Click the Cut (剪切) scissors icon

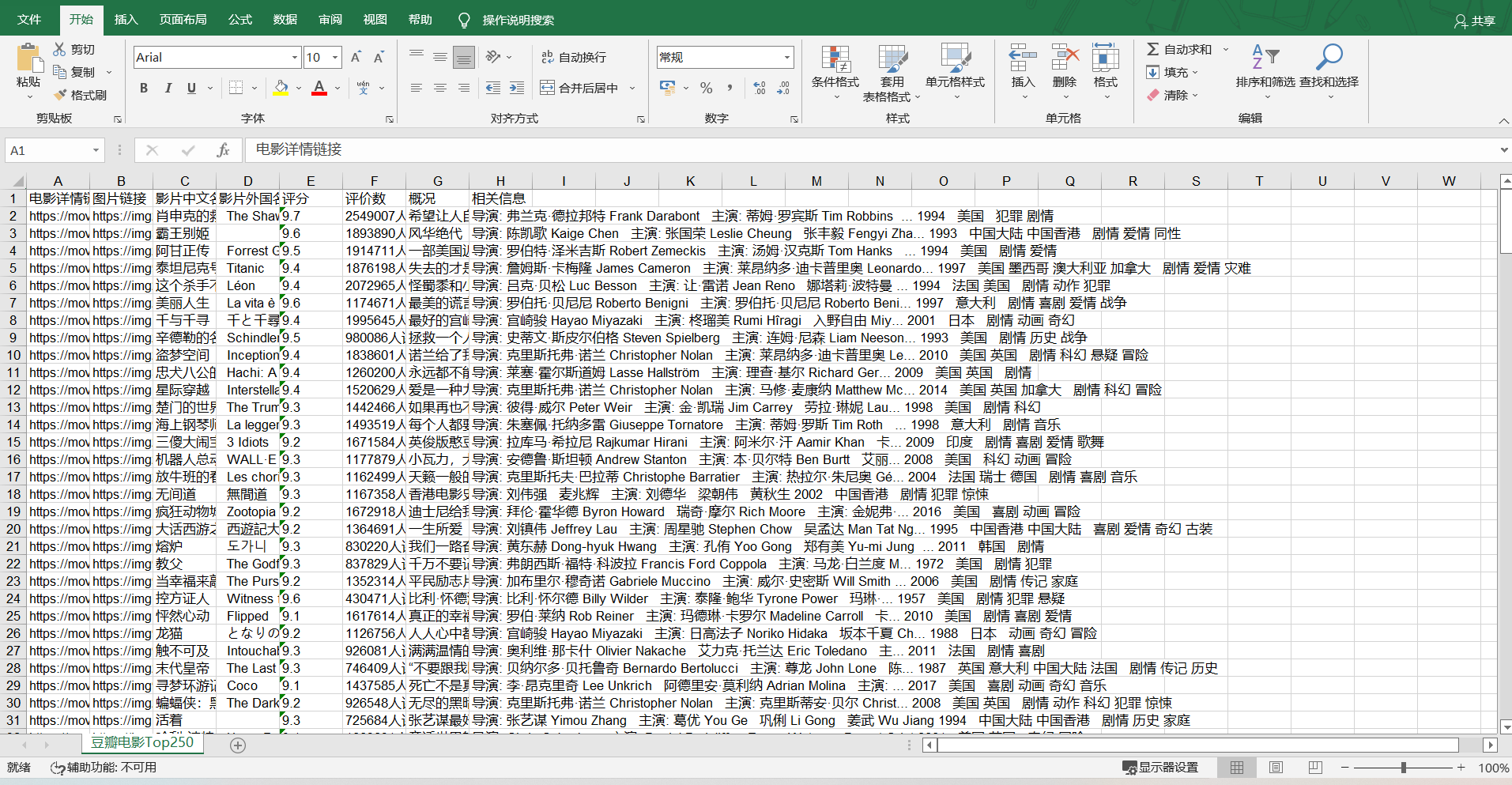click(x=60, y=49)
